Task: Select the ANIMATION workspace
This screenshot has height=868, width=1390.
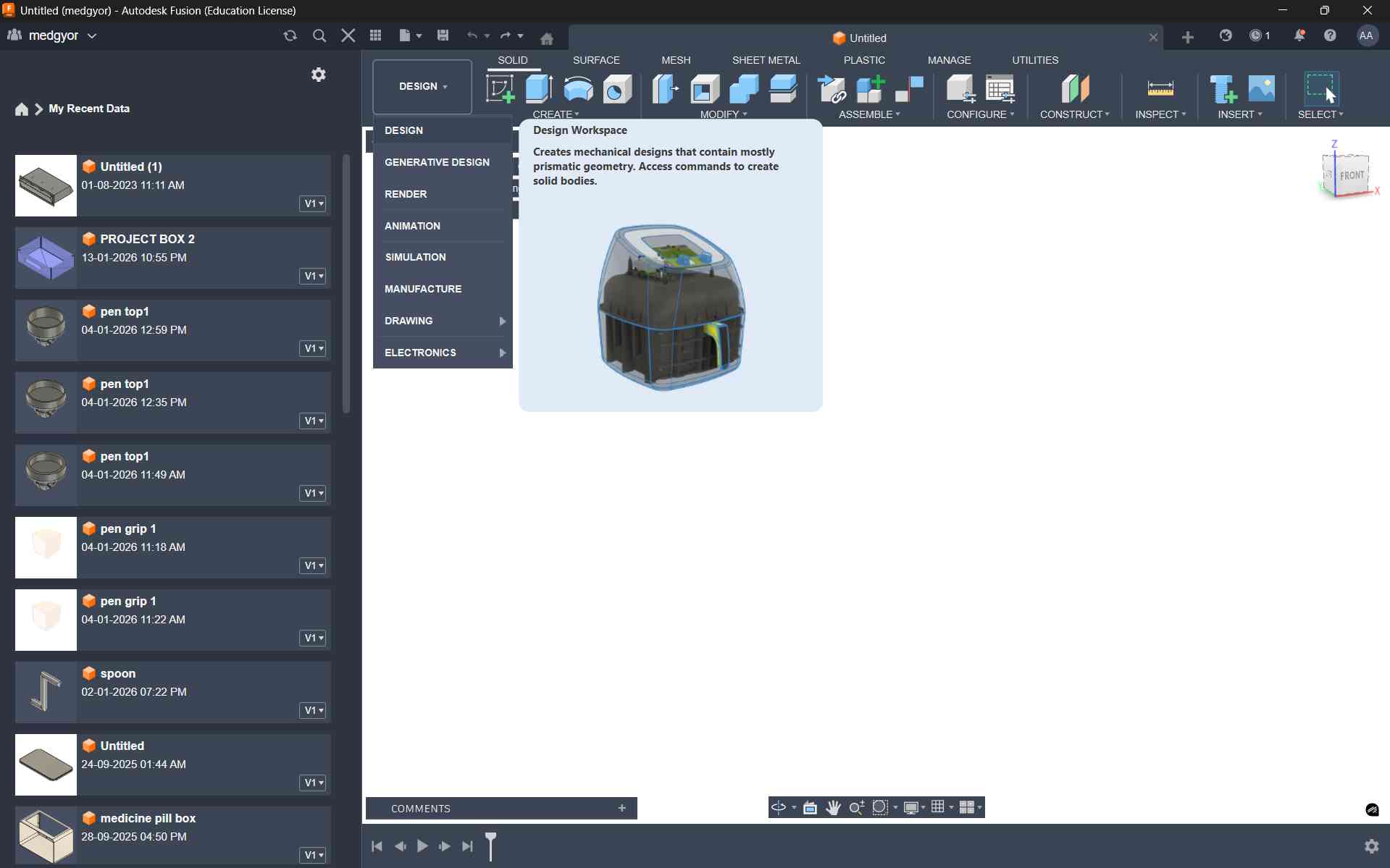Action: point(443,226)
